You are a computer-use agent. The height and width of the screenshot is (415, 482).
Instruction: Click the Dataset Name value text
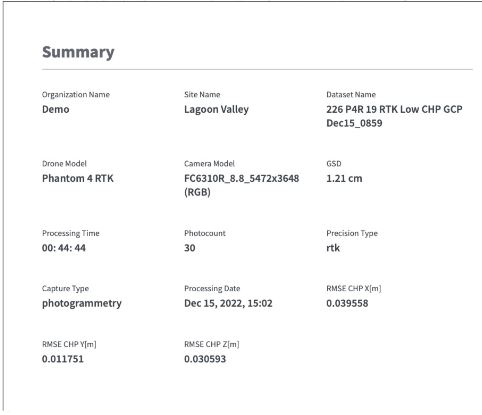pos(394,116)
